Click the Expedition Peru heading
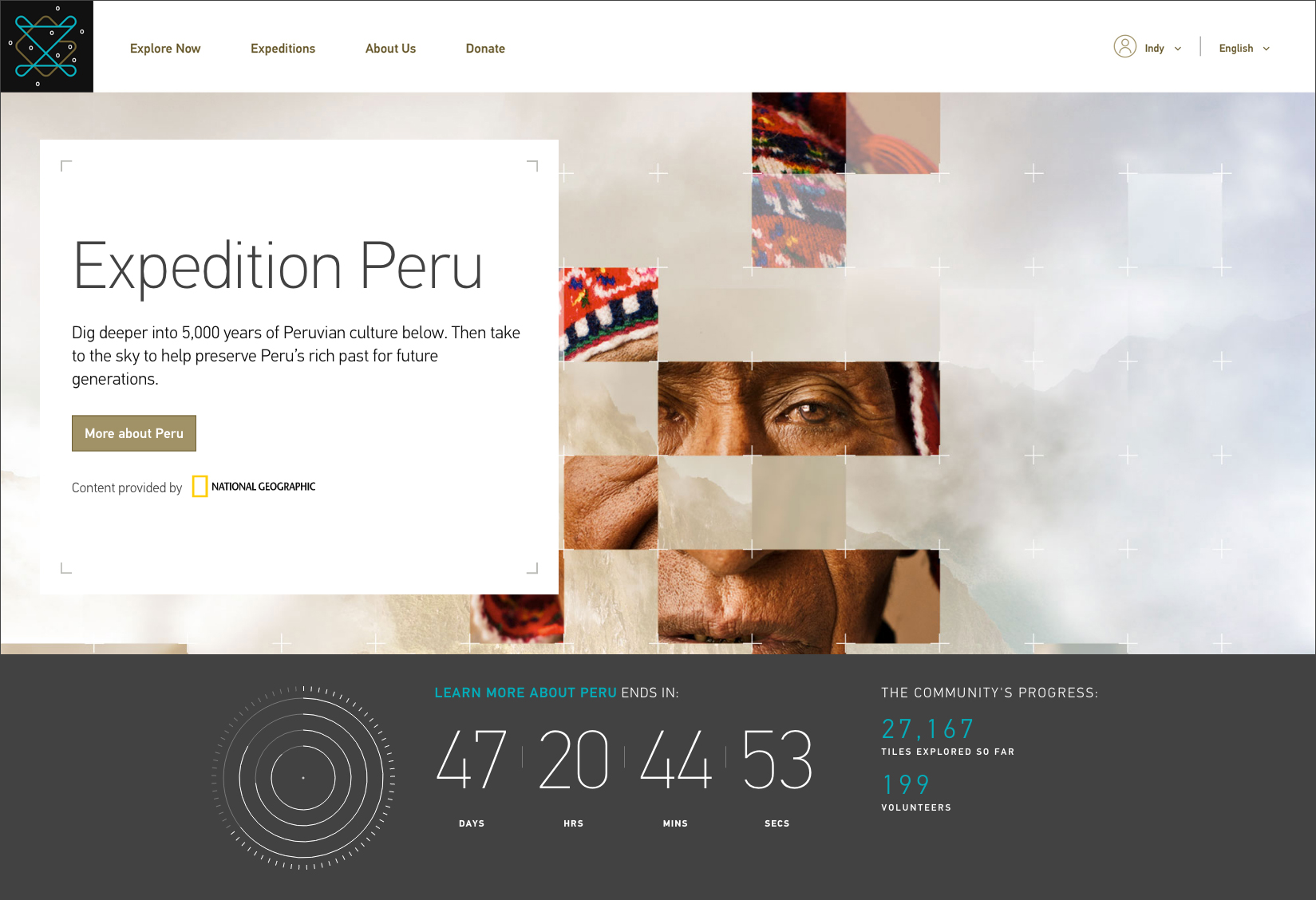Viewport: 1316px width, 900px height. point(278,267)
